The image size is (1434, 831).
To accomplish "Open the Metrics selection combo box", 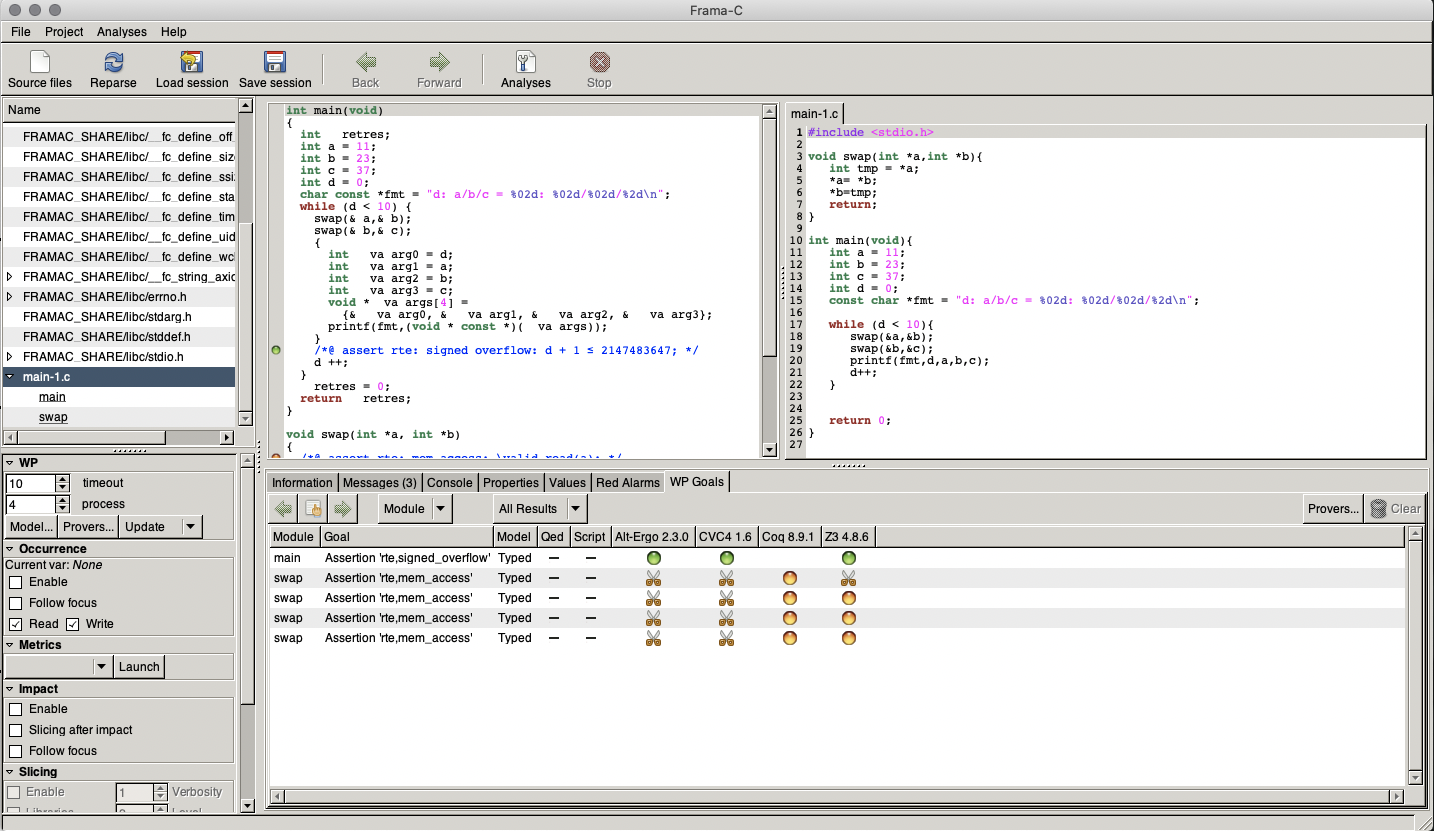I will click(59, 667).
